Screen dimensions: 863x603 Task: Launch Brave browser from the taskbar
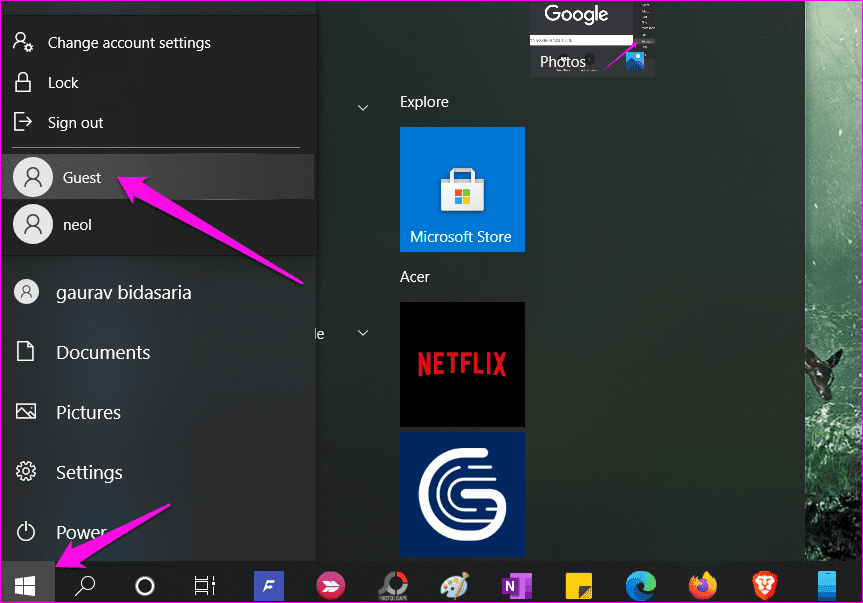[765, 585]
